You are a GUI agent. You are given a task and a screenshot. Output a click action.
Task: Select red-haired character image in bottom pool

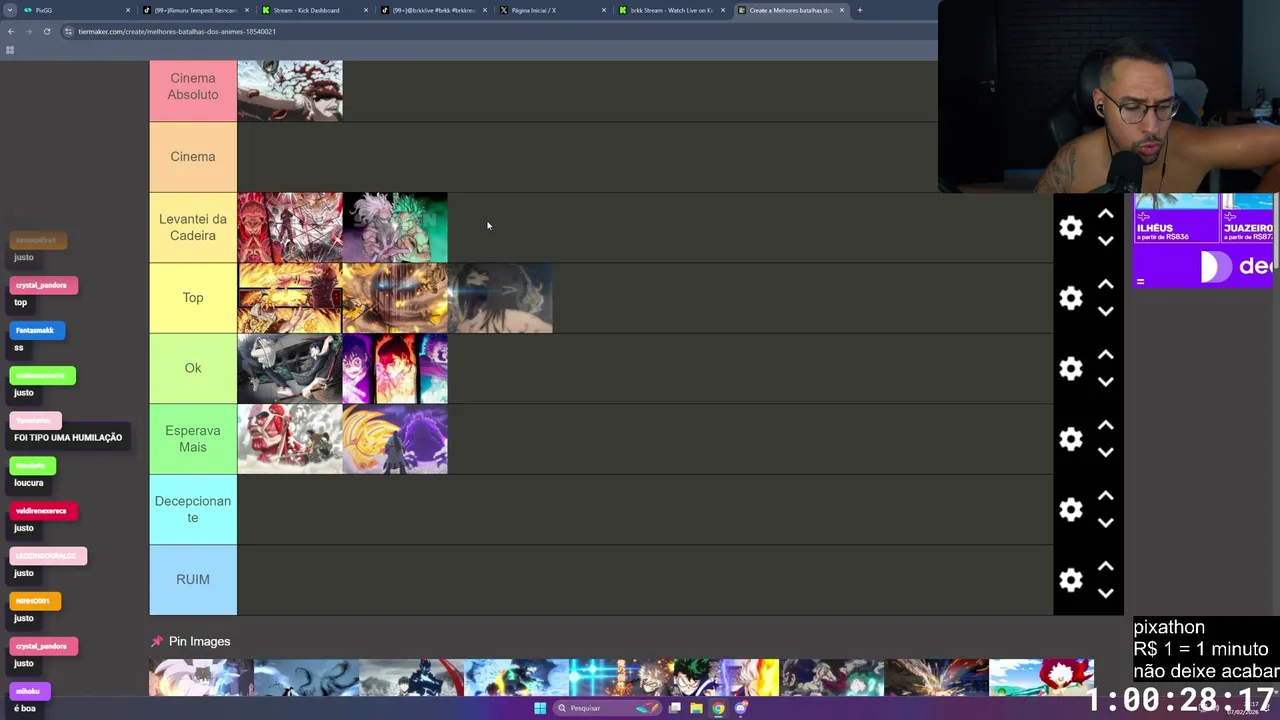tap(1042, 677)
